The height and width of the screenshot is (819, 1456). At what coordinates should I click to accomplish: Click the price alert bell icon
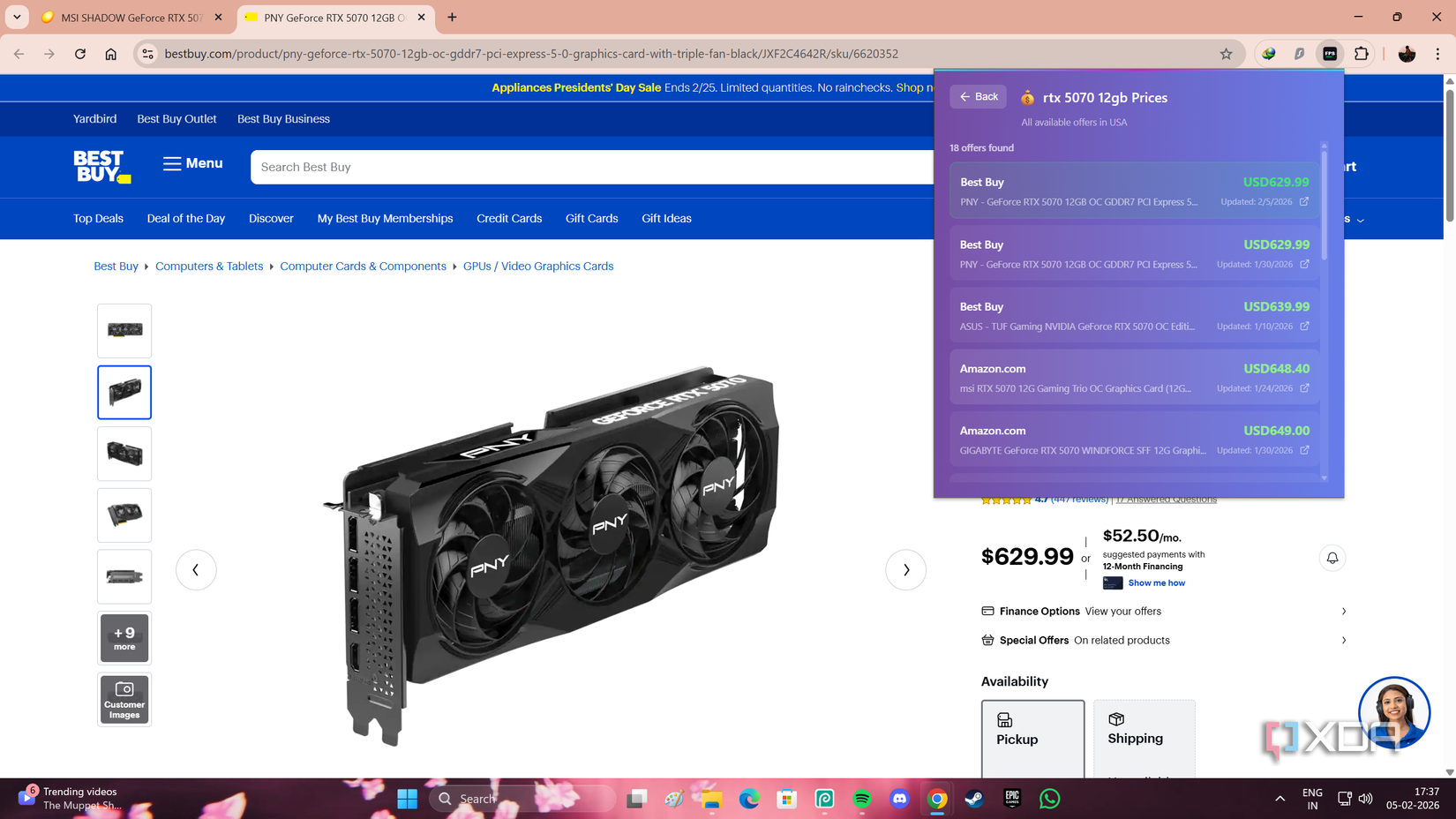[1332, 558]
